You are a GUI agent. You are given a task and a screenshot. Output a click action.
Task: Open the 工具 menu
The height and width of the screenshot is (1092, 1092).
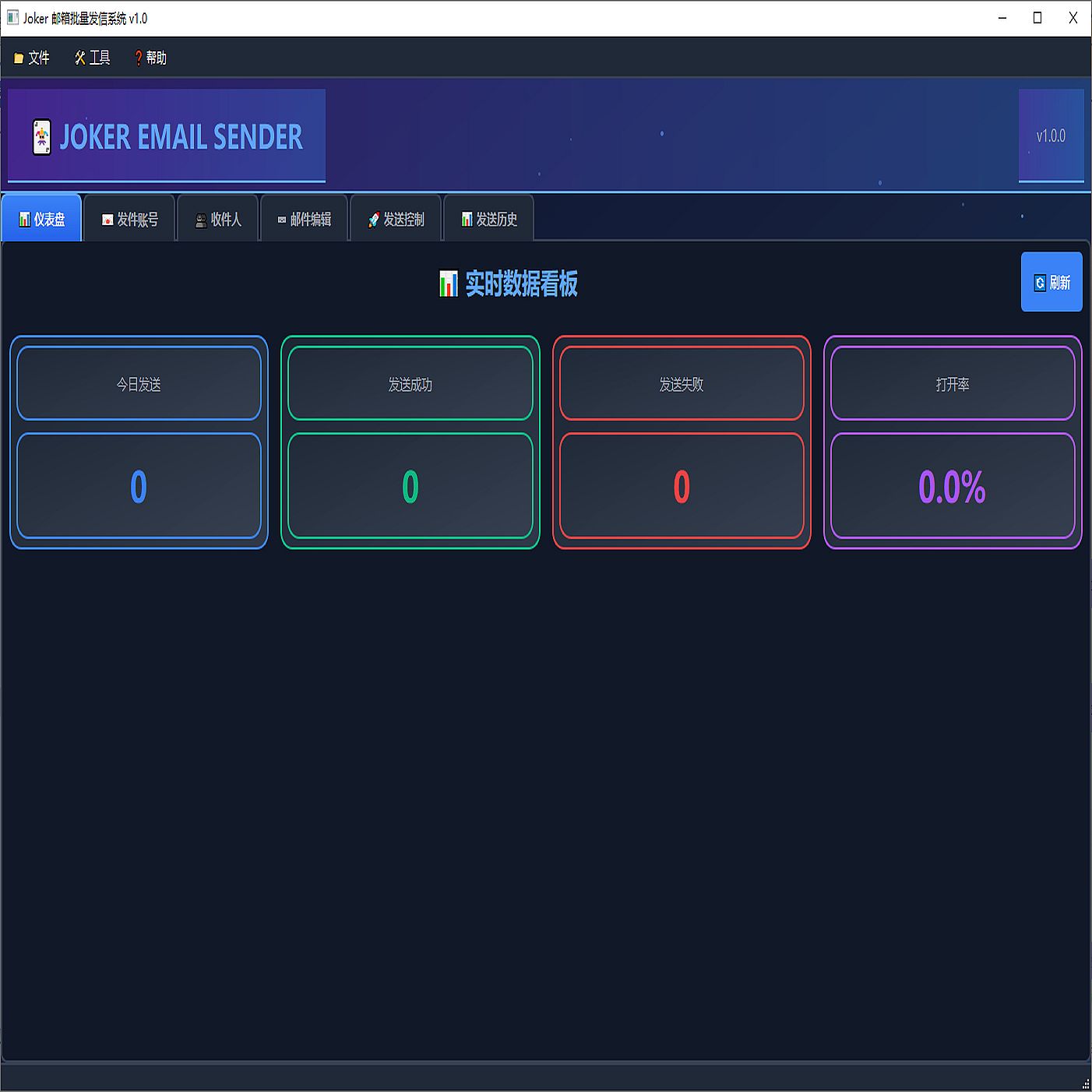pyautogui.click(x=93, y=58)
